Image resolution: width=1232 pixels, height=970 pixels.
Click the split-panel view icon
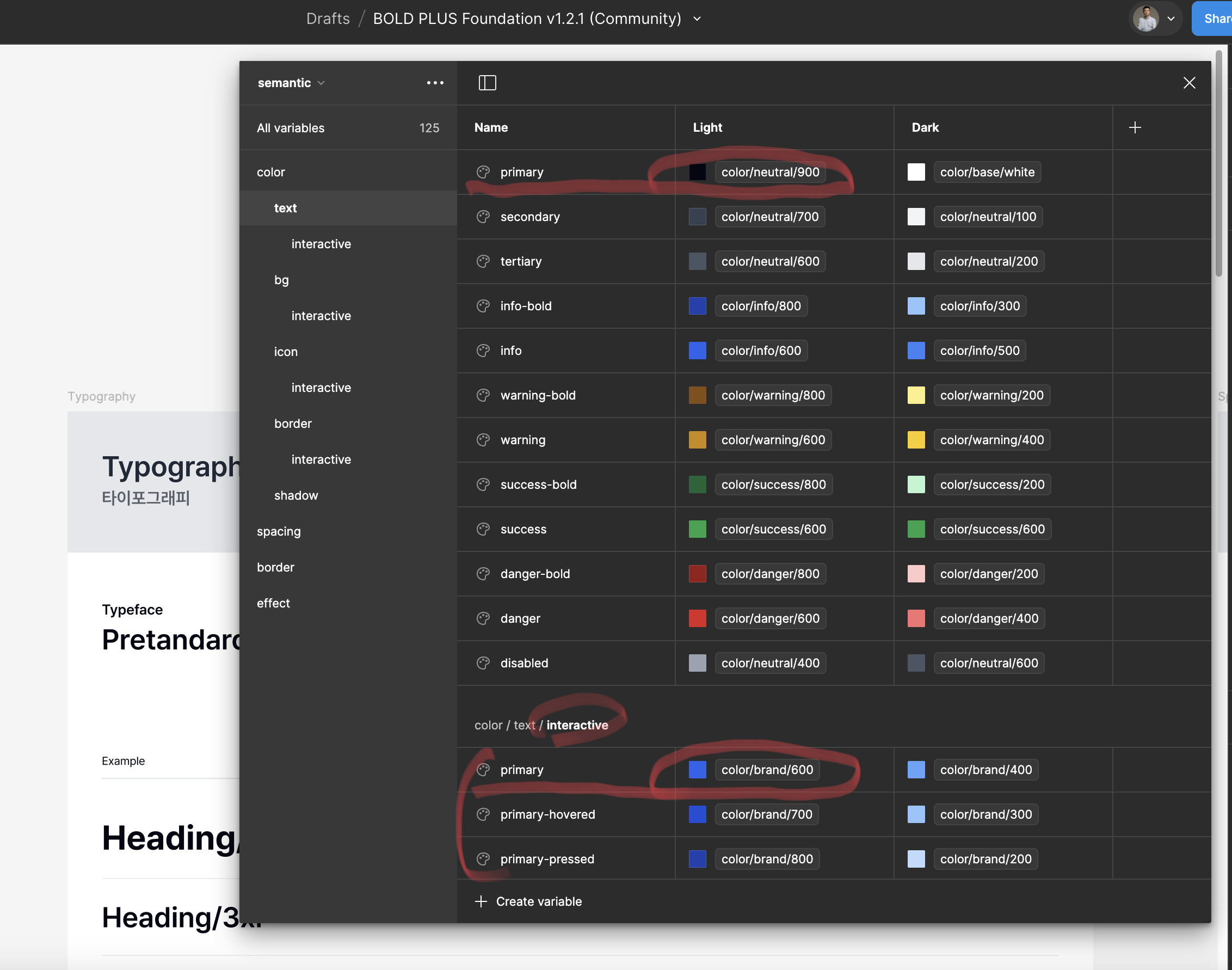487,83
